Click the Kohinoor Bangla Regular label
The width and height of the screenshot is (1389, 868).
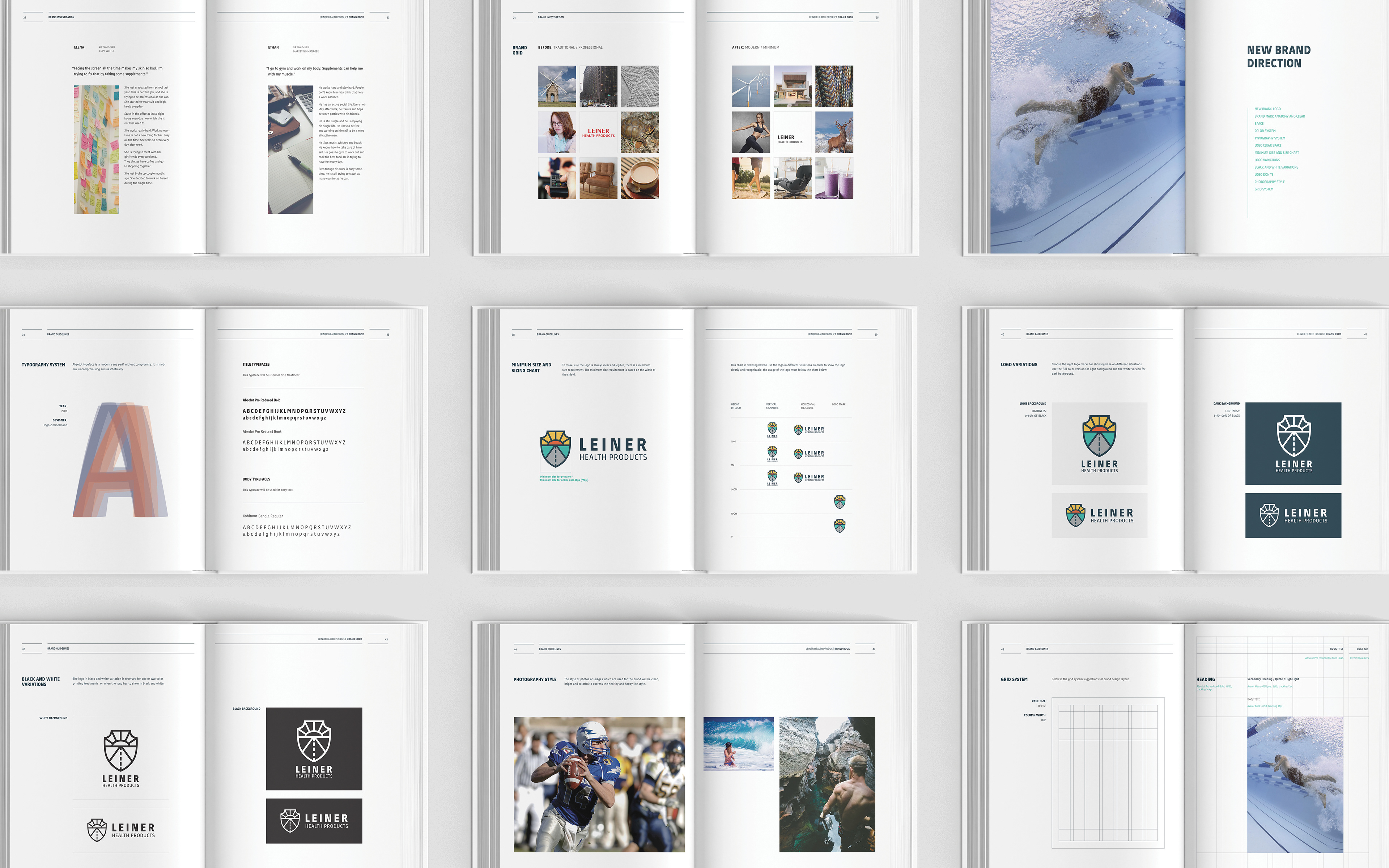pyautogui.click(x=262, y=516)
